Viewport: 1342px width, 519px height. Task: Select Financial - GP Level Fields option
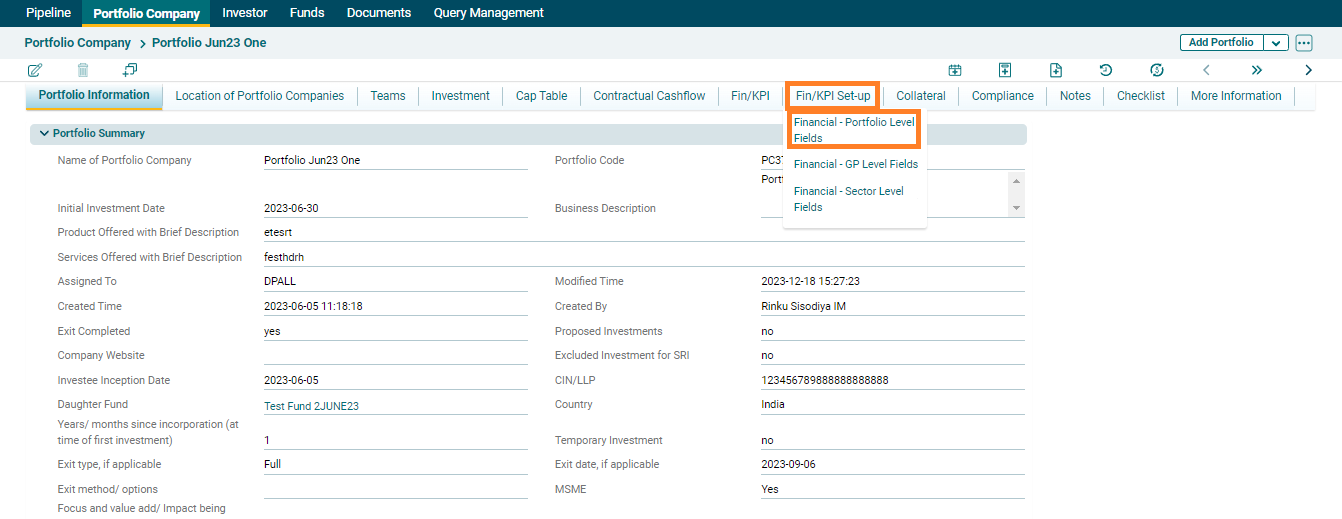855,164
